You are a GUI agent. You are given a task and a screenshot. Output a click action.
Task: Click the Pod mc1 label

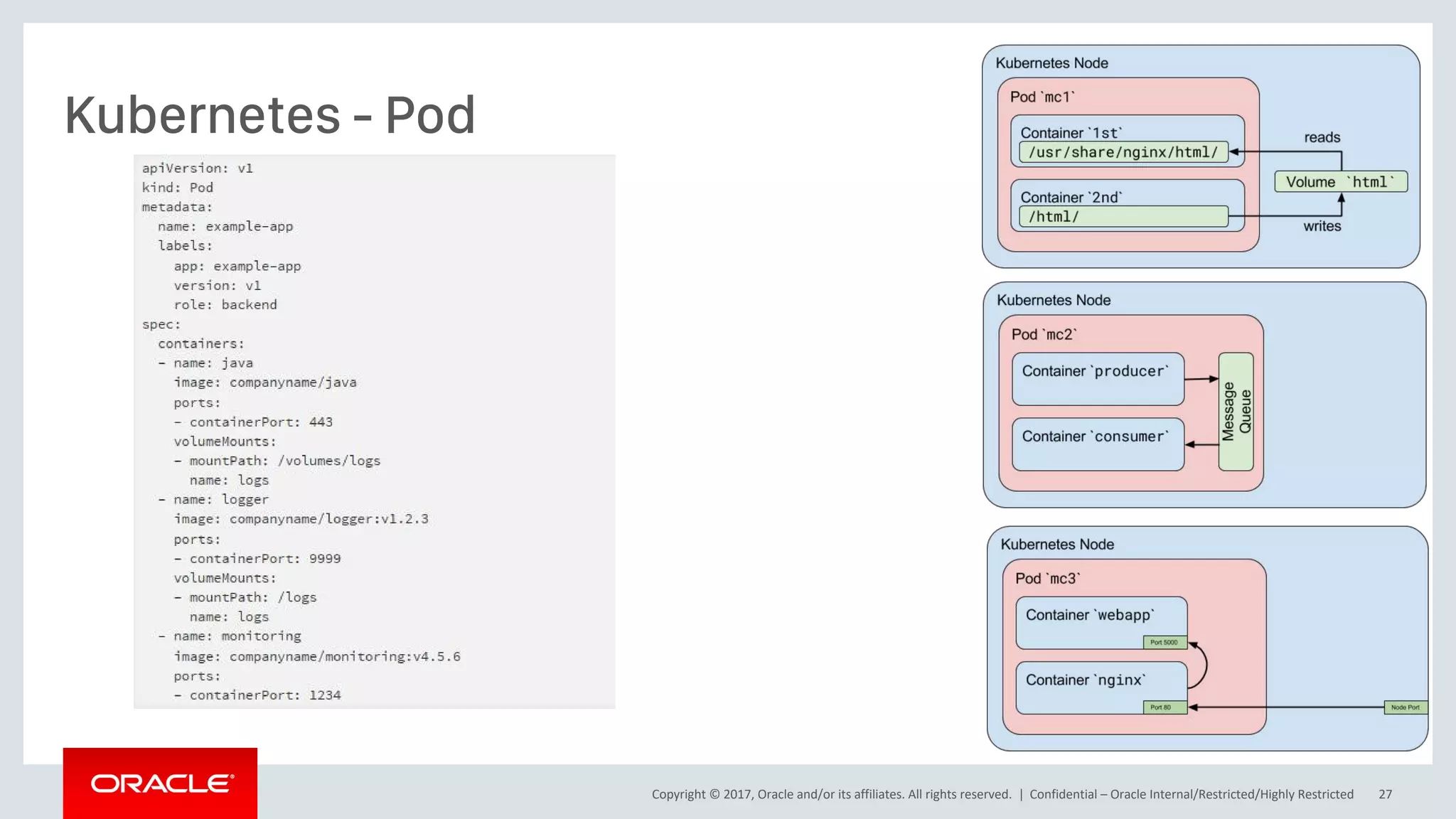click(1042, 97)
